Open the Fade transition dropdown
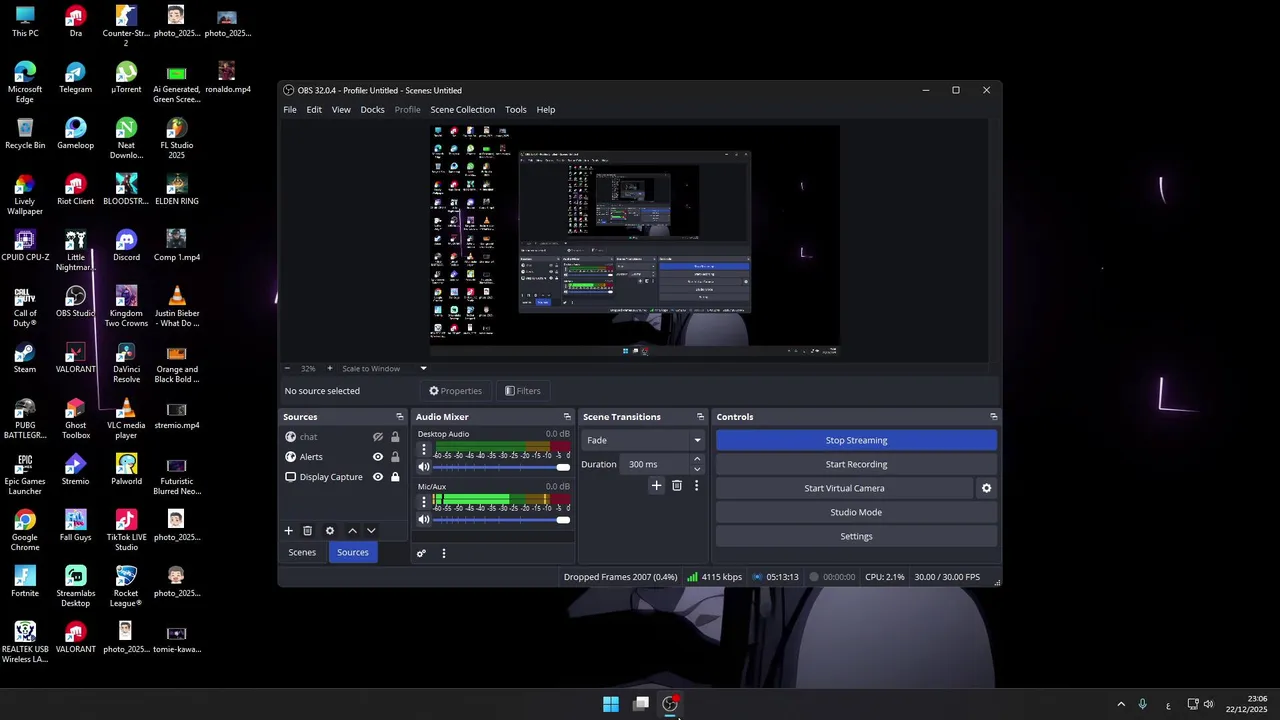Screen dimensions: 1280x720 (x=643, y=440)
